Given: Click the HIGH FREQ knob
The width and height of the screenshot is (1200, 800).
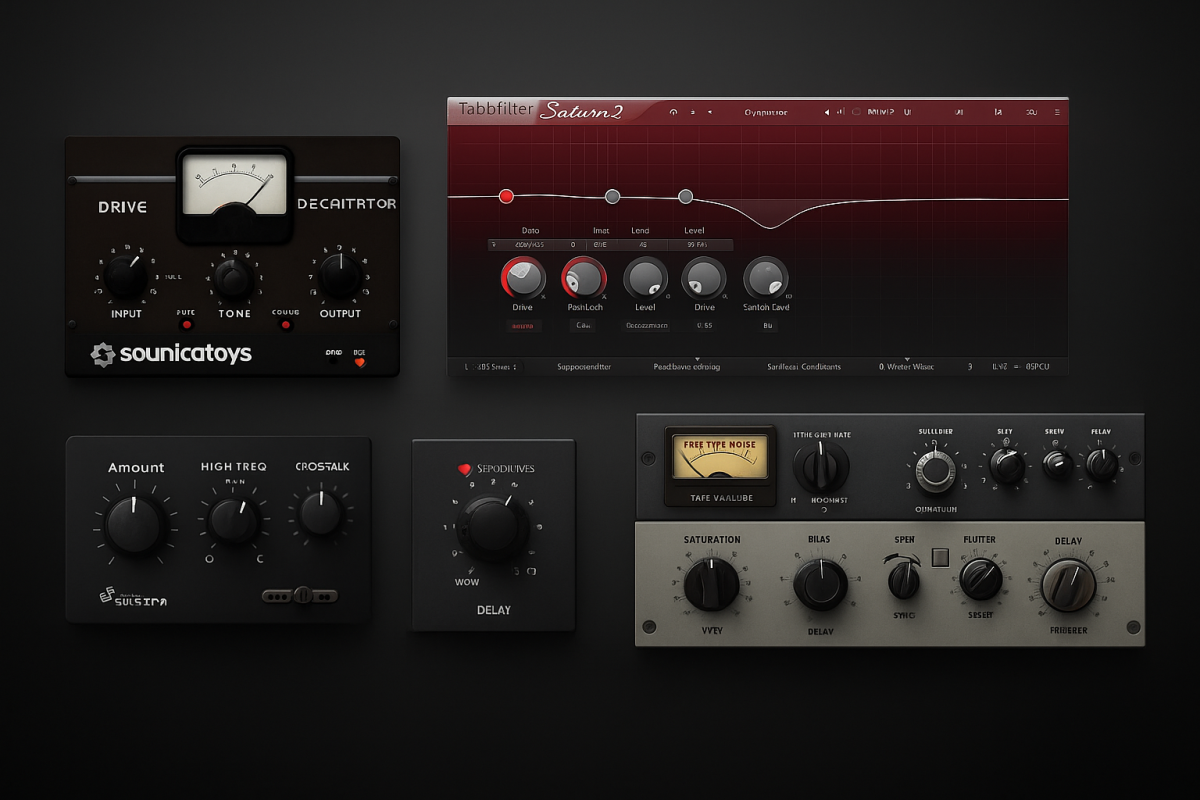Looking at the screenshot, I should click(x=233, y=520).
